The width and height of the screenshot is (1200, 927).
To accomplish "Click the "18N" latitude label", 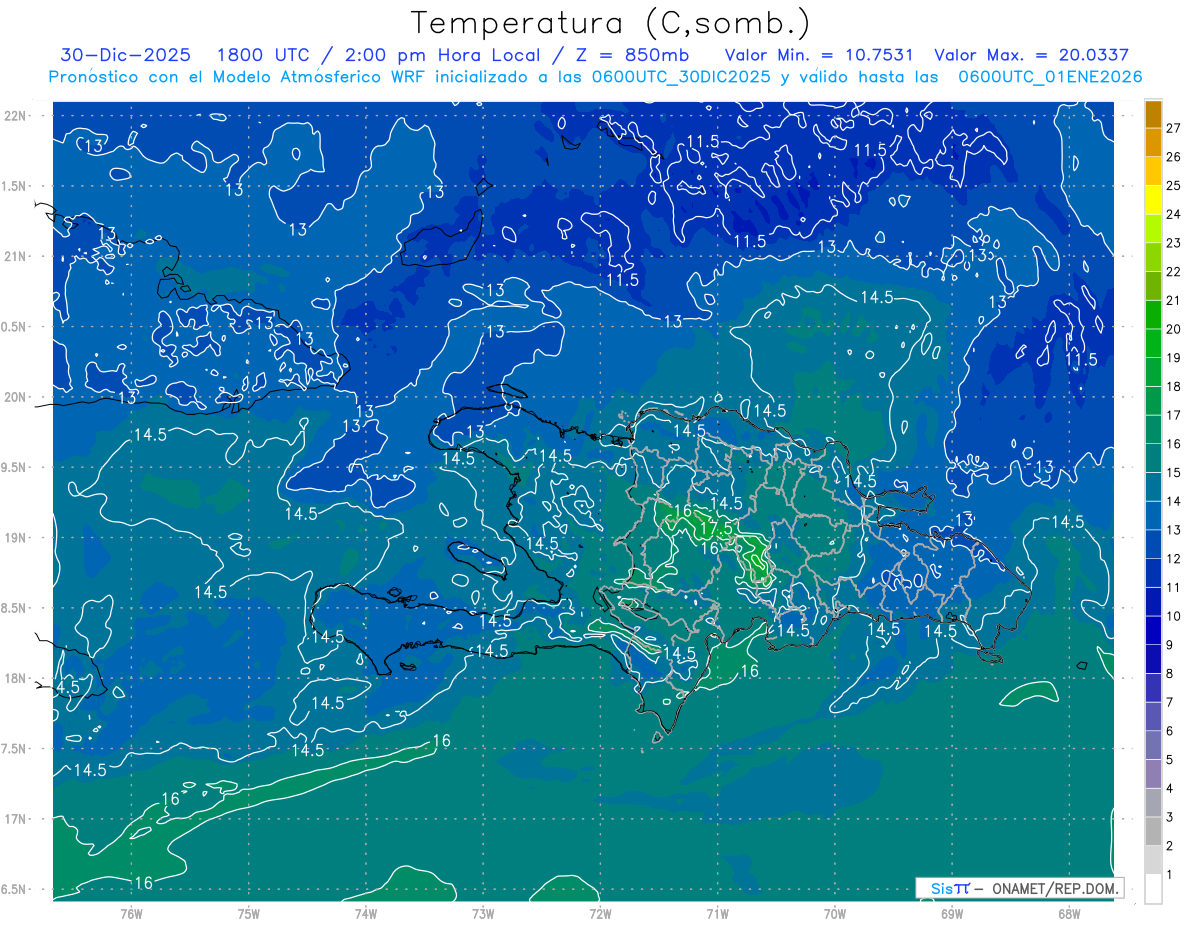I will click(x=16, y=678).
